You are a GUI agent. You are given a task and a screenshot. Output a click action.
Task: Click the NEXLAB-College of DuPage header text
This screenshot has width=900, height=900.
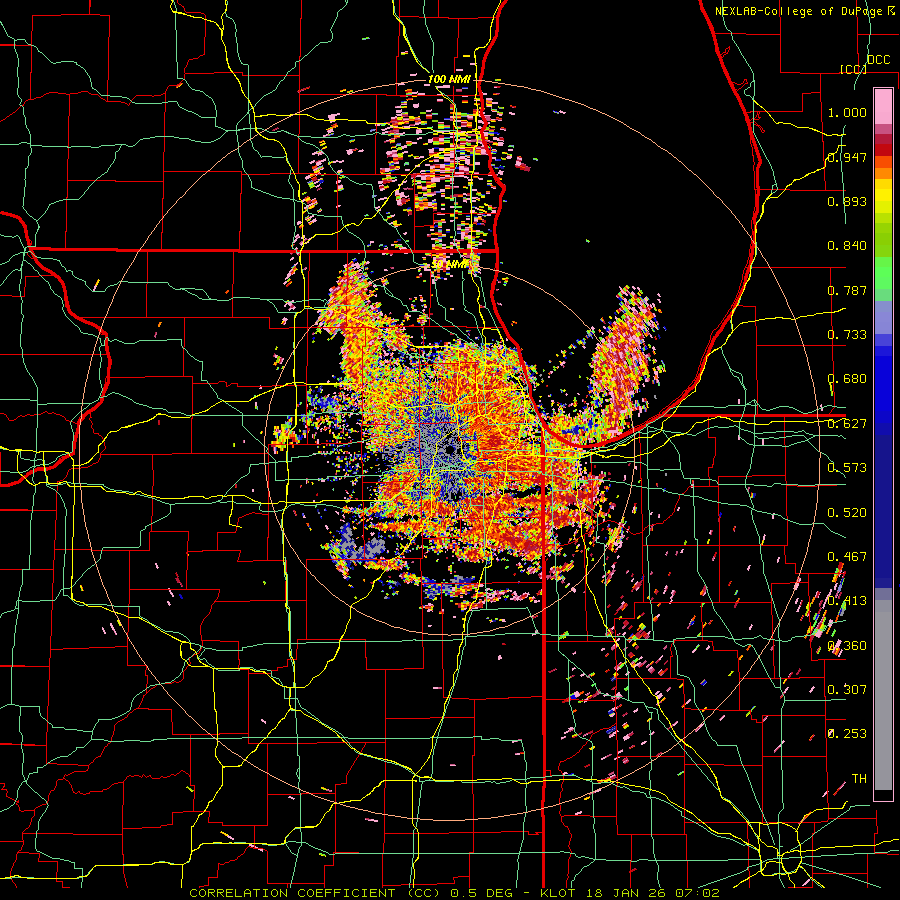[804, 11]
